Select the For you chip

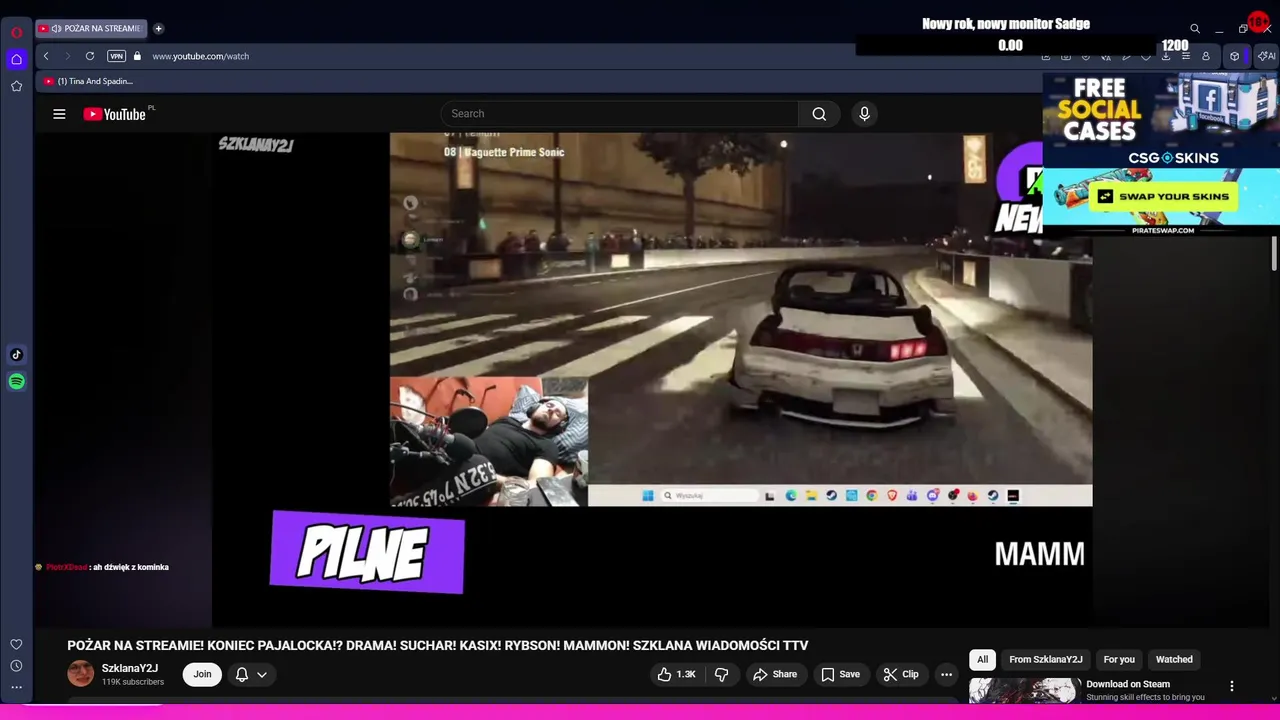tap(1119, 659)
